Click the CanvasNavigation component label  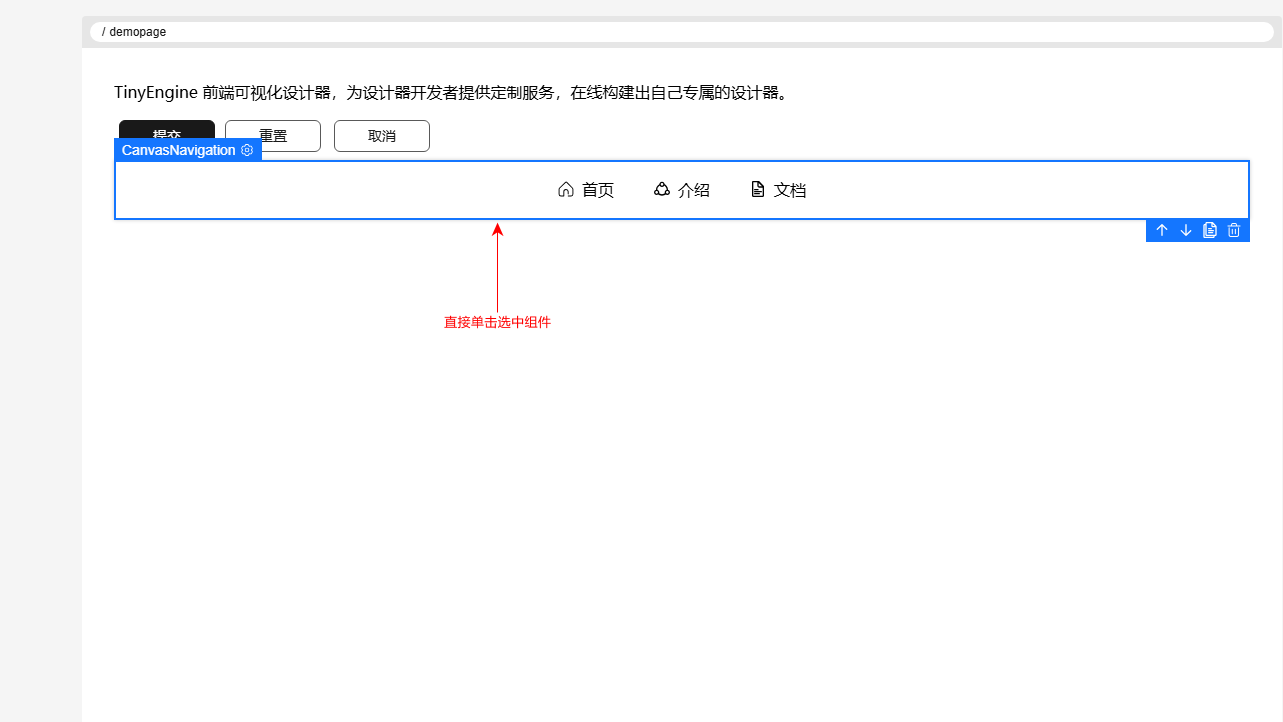(x=178, y=150)
